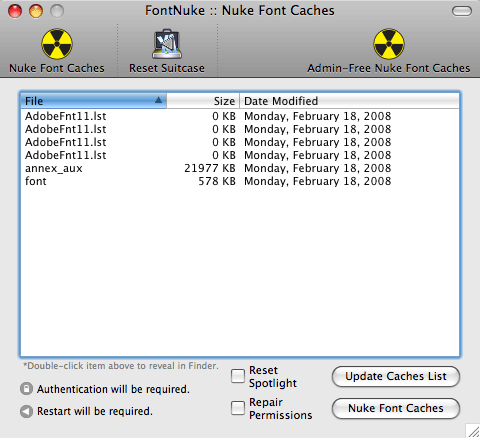Select the annex_aux file row

240,168
